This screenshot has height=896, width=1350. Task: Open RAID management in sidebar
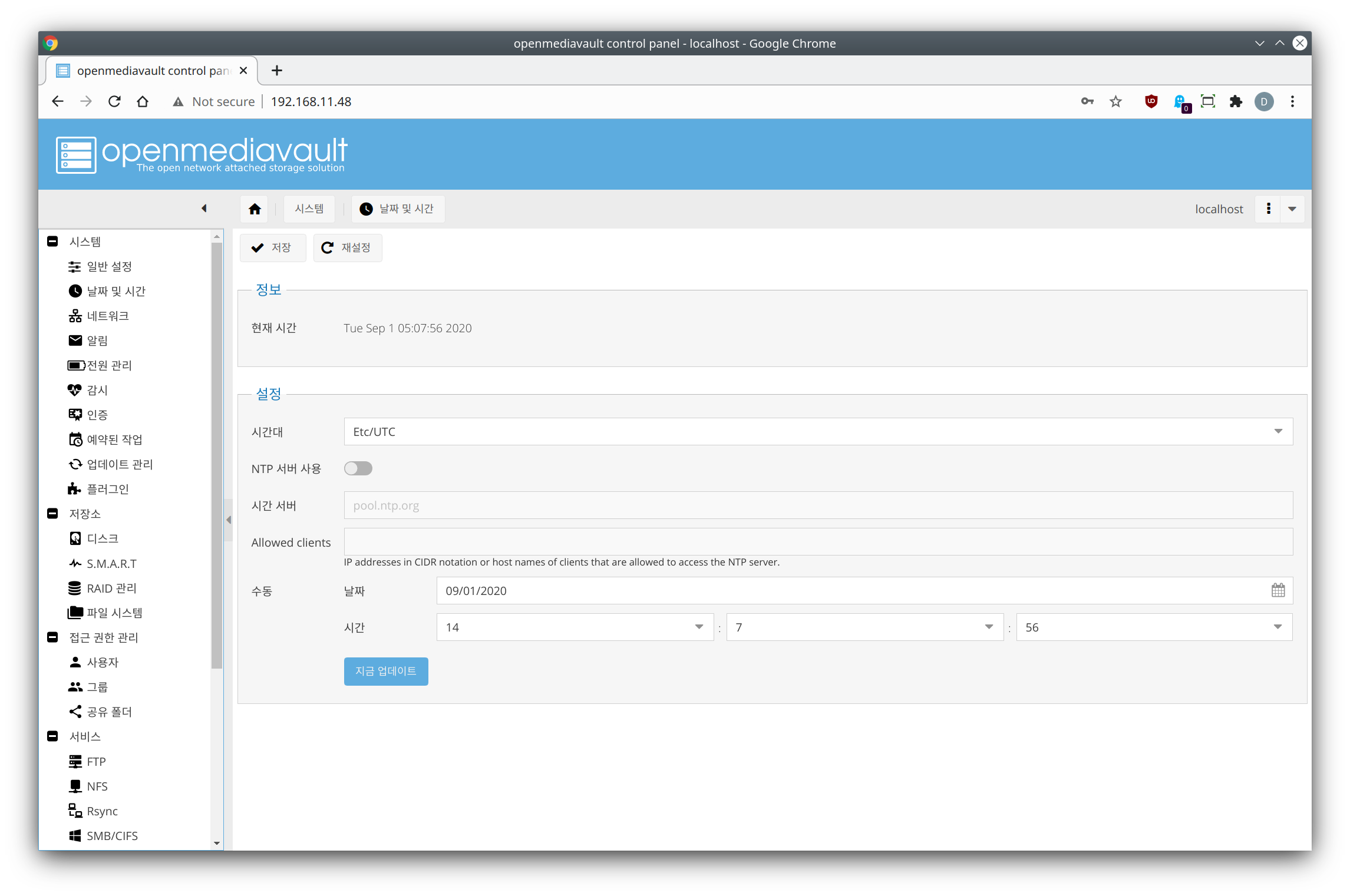(x=111, y=588)
